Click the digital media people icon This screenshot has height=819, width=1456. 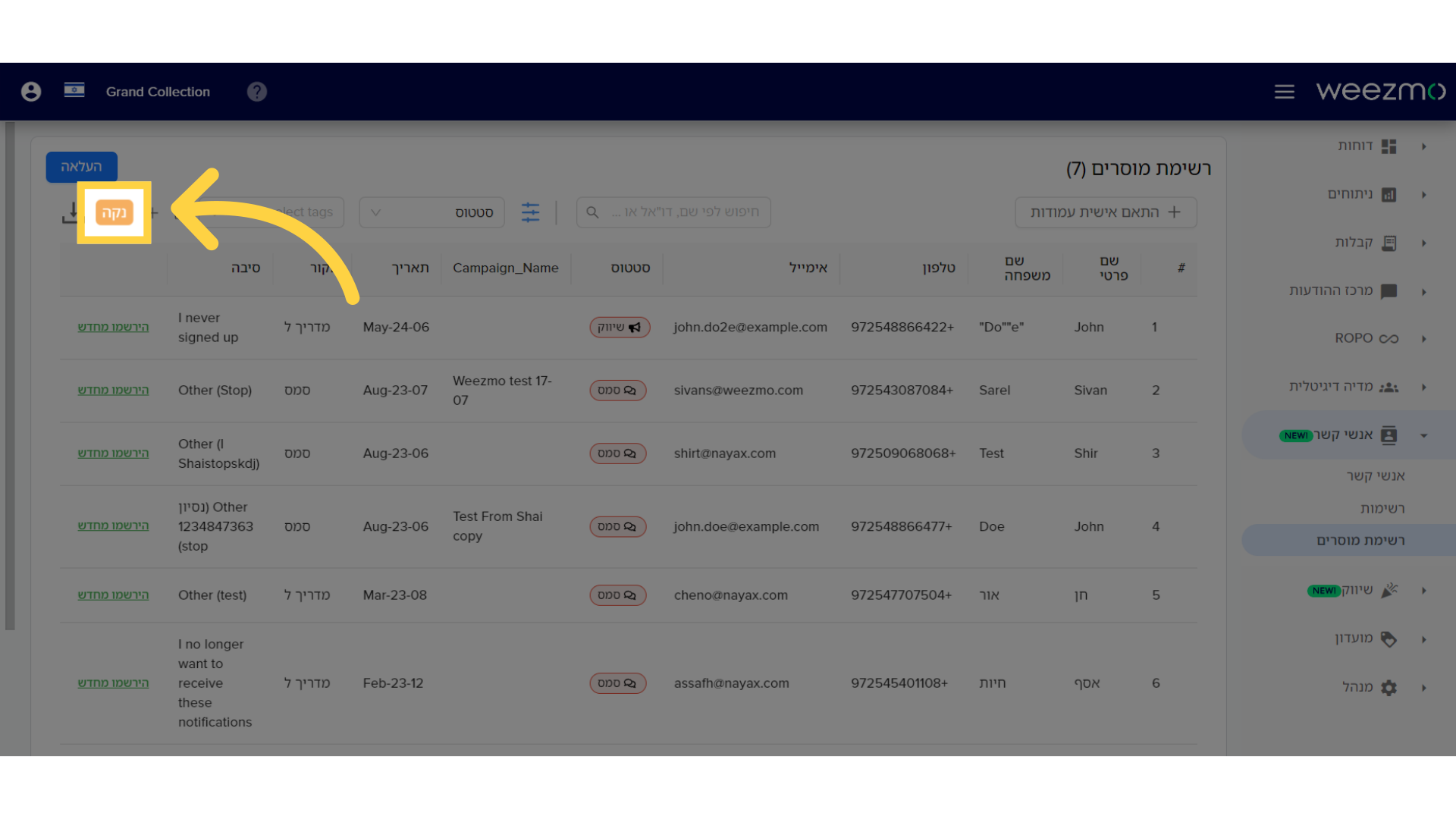click(1389, 388)
